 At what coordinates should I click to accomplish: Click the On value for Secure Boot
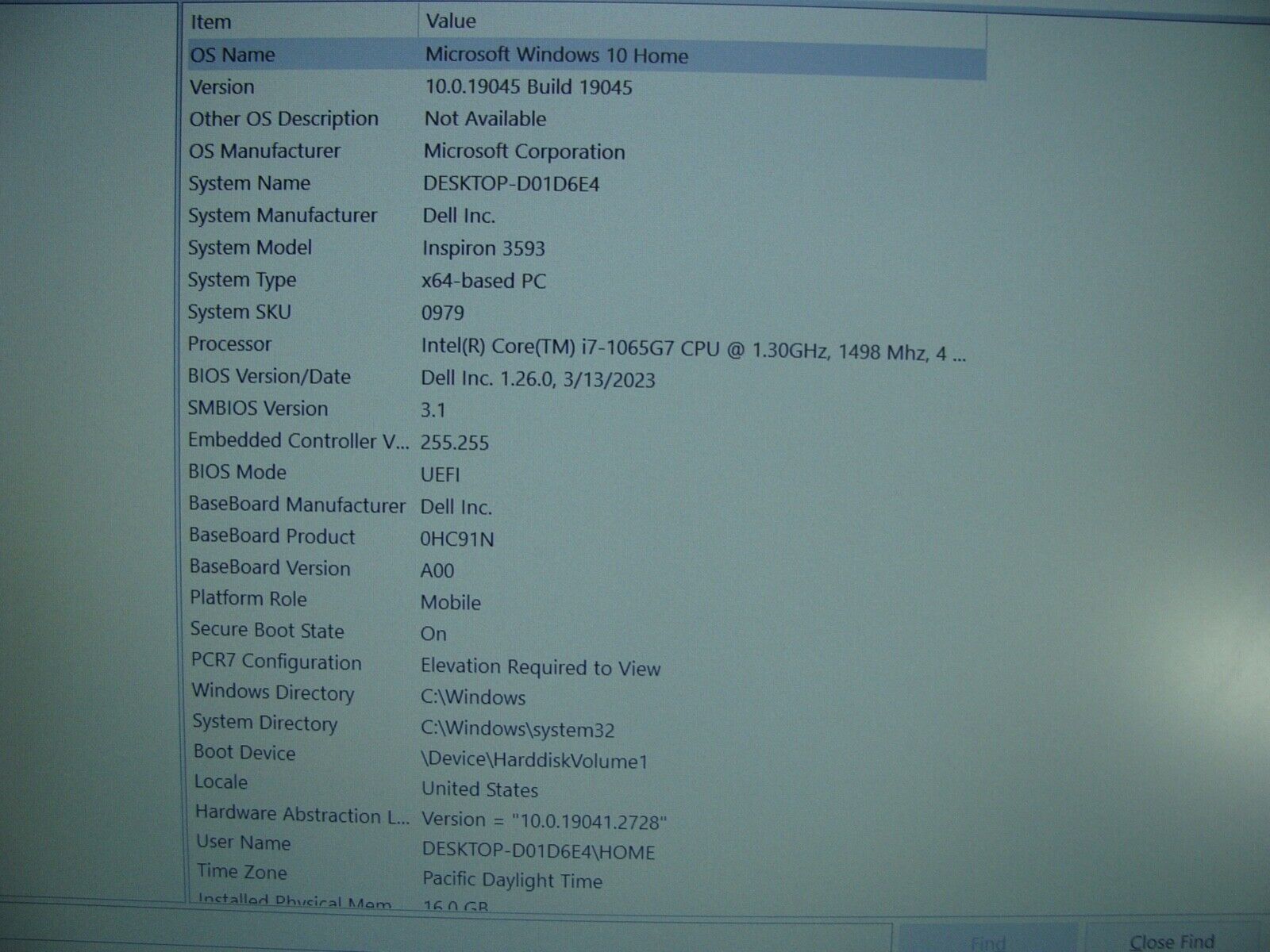pos(433,634)
